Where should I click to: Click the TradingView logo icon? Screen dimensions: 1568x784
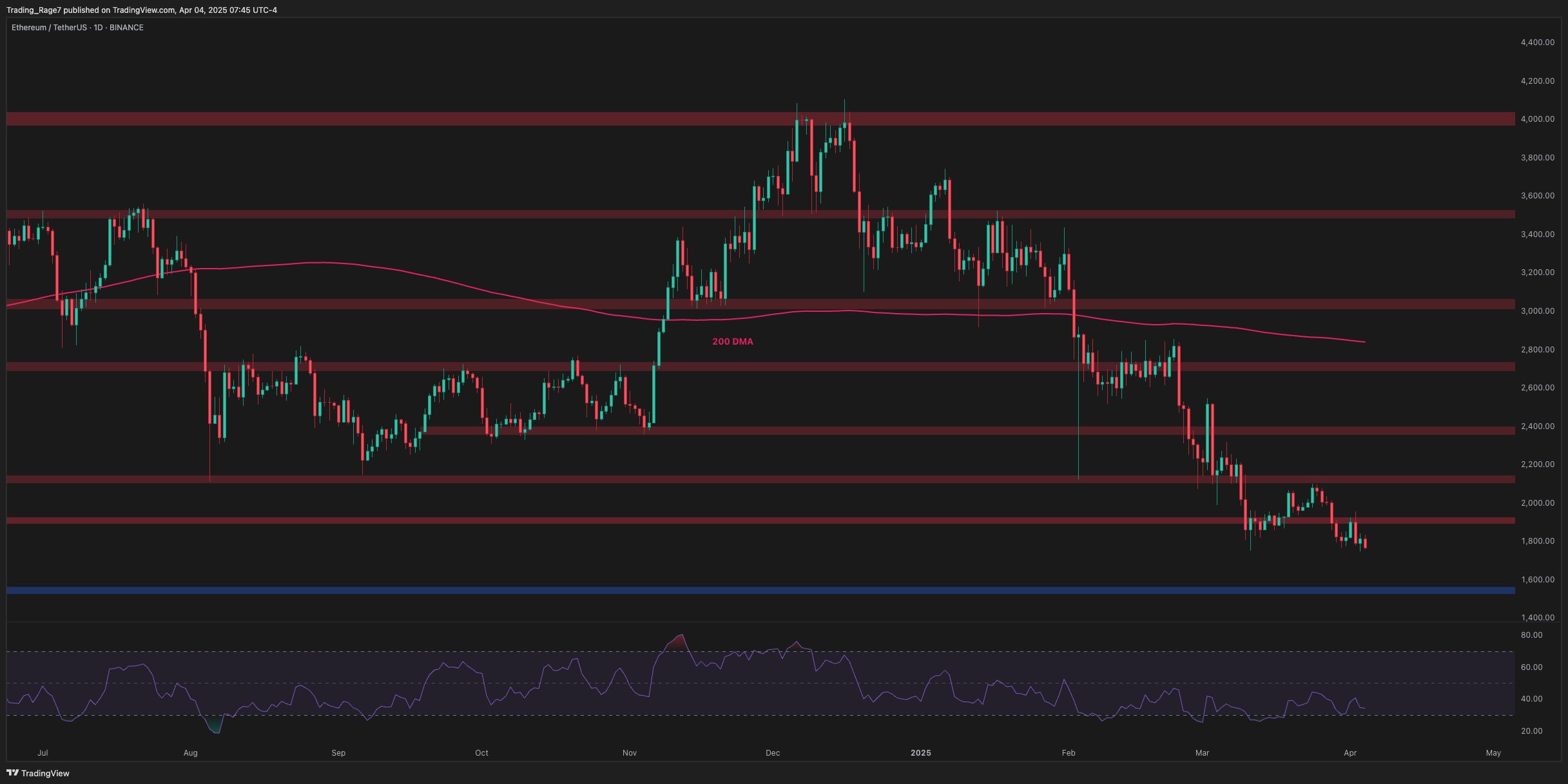(12, 772)
